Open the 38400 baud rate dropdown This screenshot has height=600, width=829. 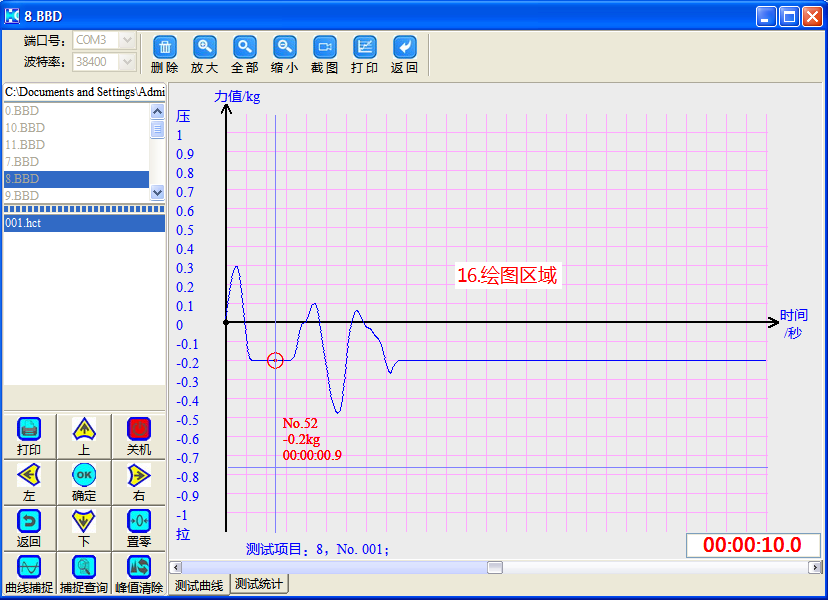[x=127, y=62]
